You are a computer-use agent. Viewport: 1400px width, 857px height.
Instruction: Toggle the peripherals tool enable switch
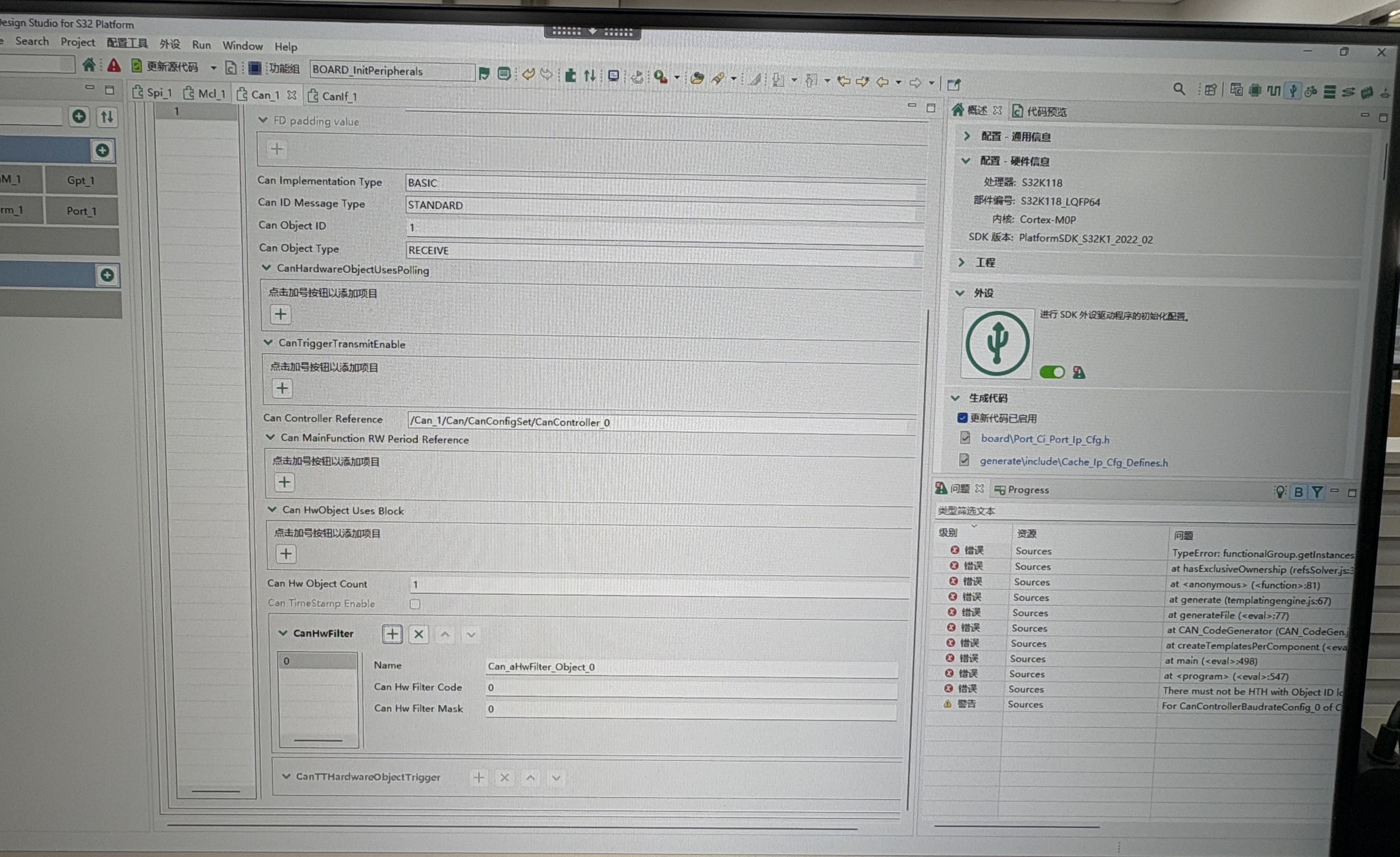point(1052,372)
